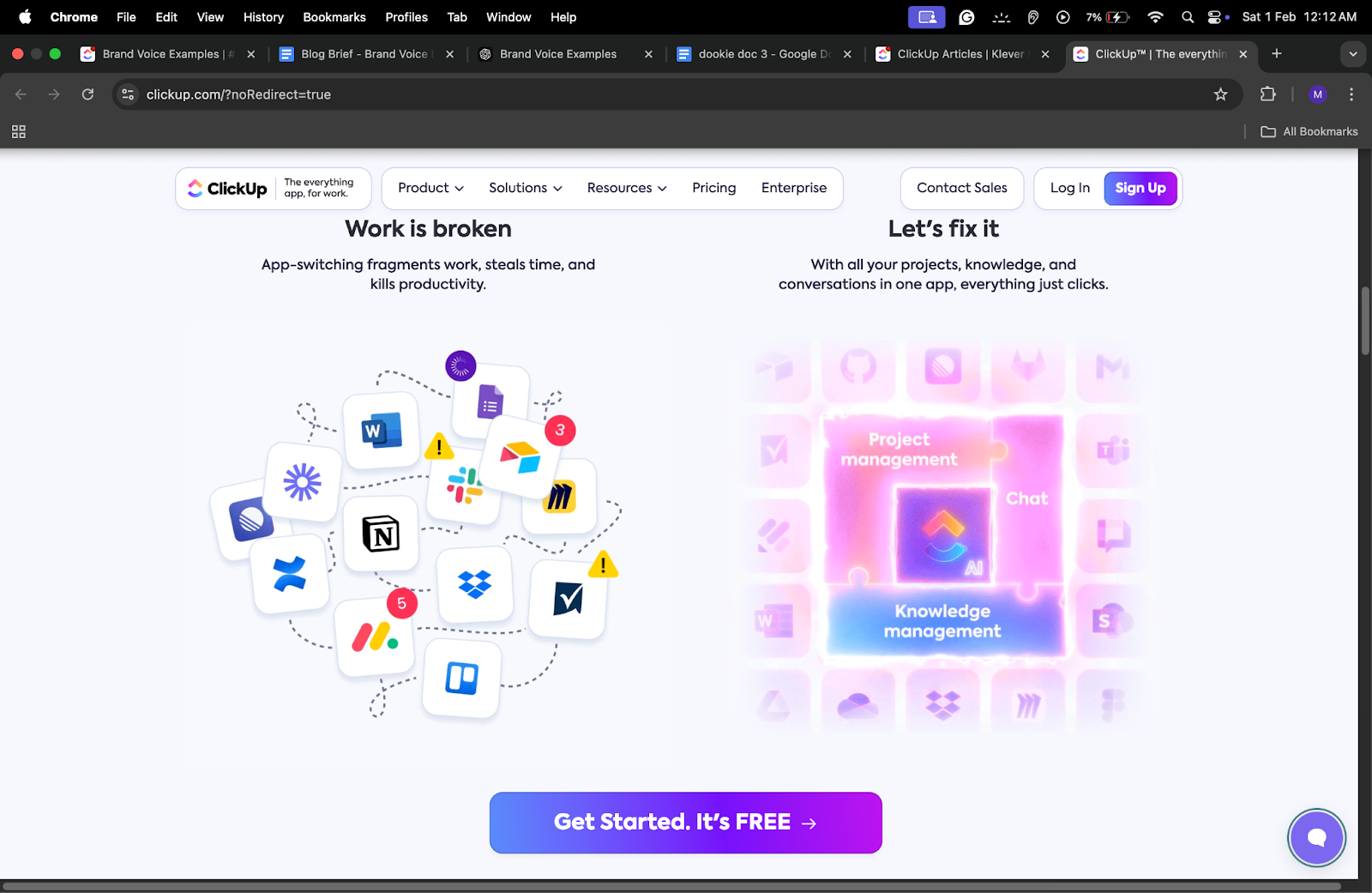The image size is (1372, 893).
Task: Click the center ClickUp AI tile
Action: click(x=943, y=534)
